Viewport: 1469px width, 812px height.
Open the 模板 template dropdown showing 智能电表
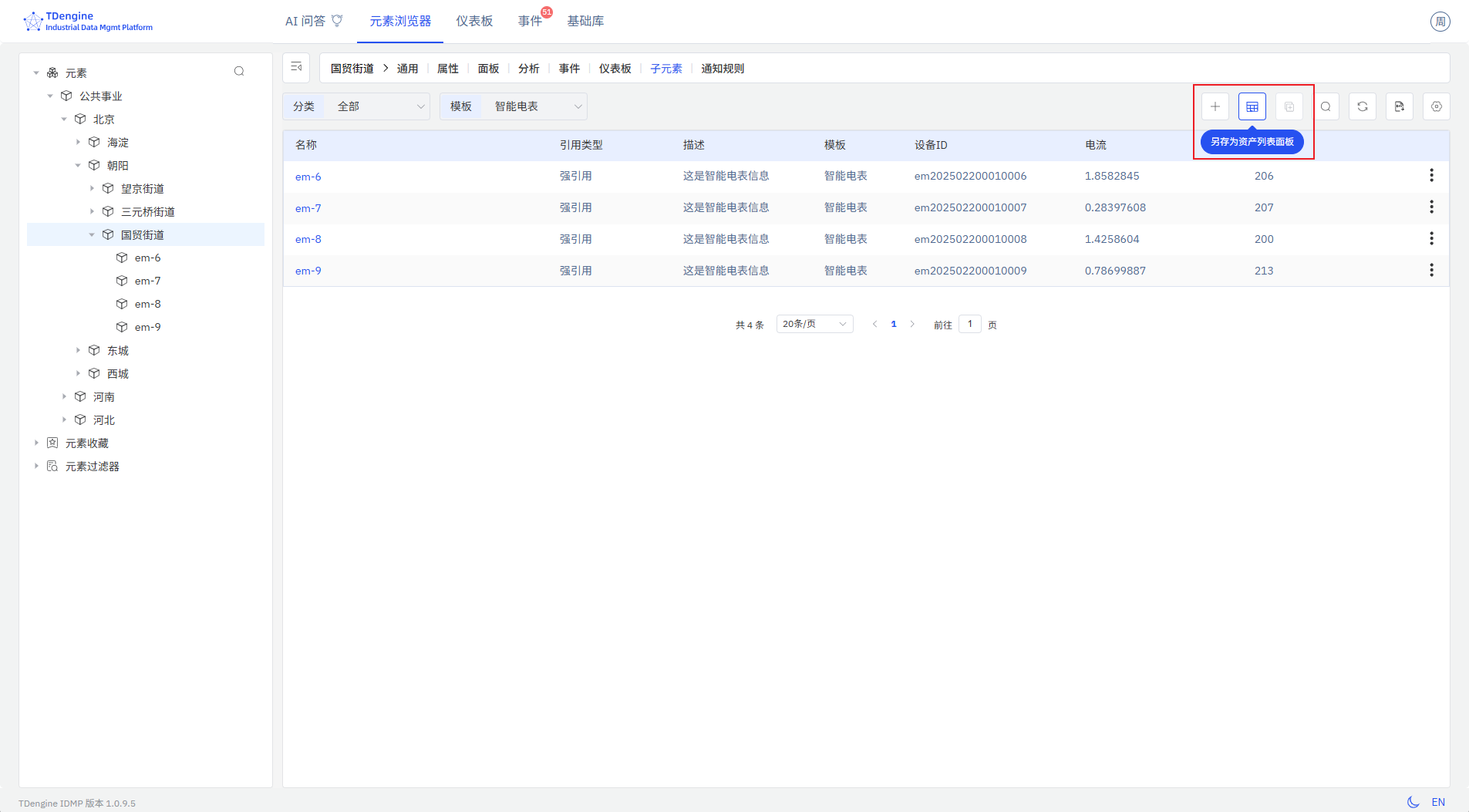click(x=536, y=106)
